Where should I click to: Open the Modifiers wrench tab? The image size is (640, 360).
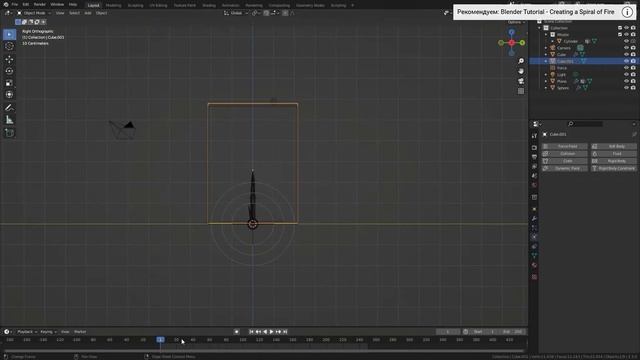(534, 219)
